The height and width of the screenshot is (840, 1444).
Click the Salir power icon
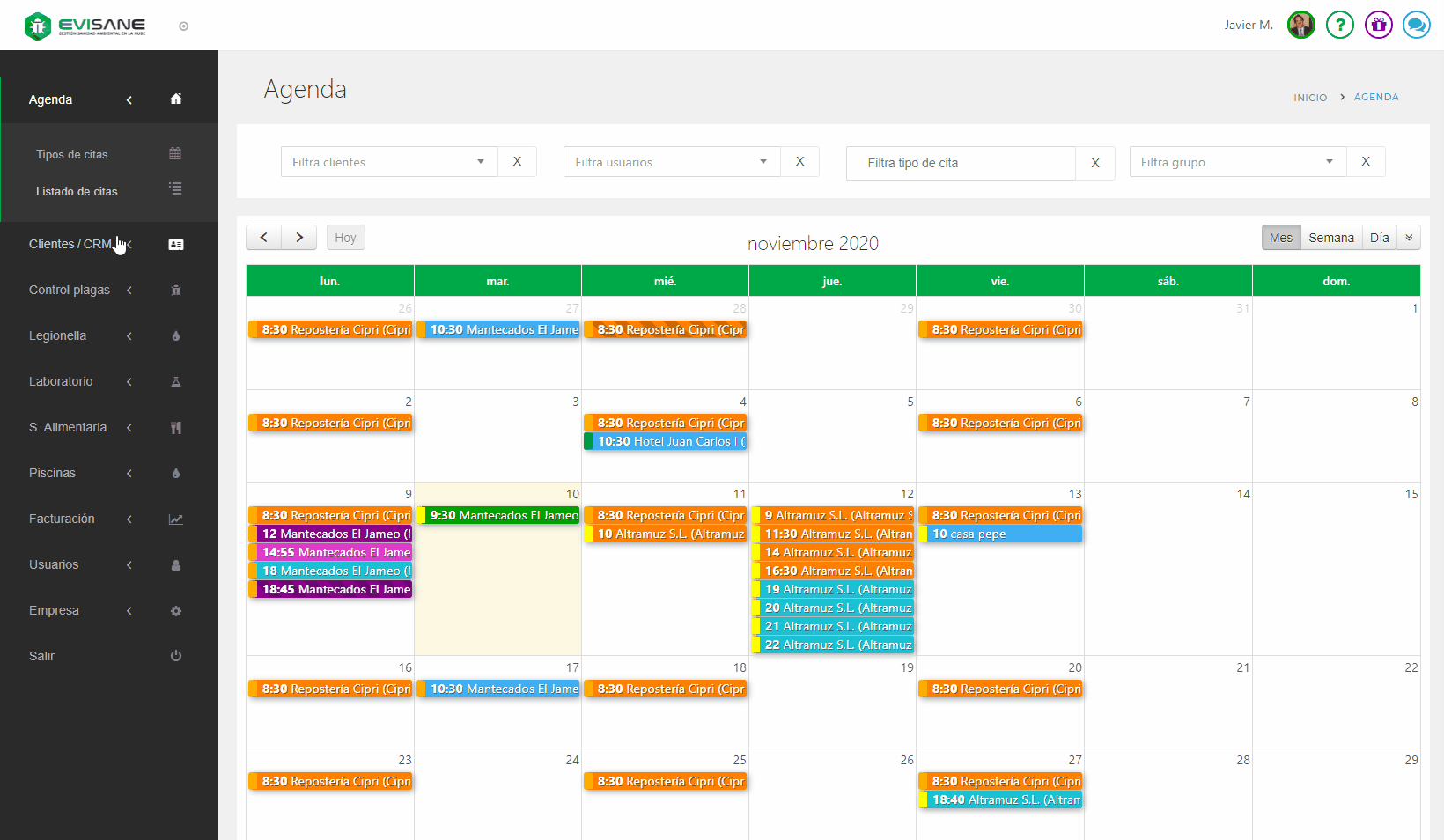coord(176,656)
